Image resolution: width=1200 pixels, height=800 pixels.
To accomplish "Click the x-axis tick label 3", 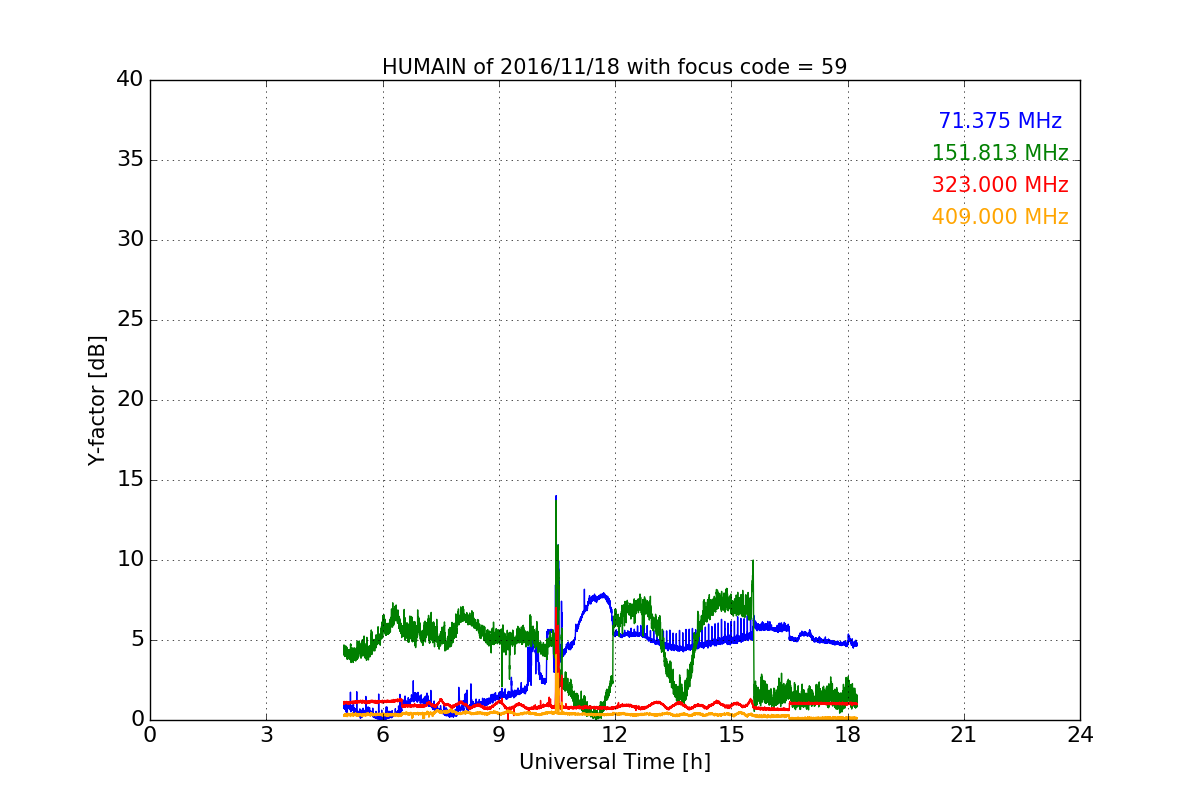I will [x=266, y=735].
